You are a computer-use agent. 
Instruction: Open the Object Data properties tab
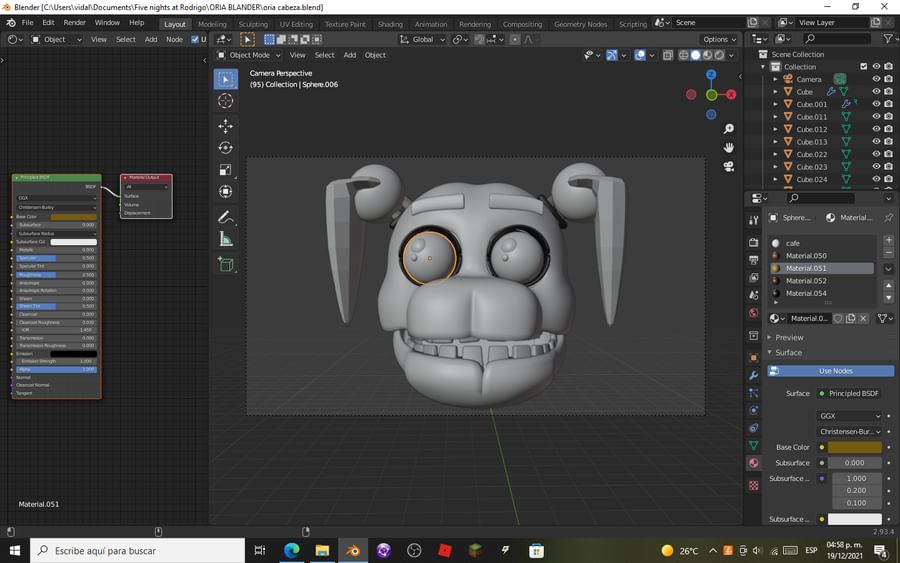pyautogui.click(x=754, y=445)
